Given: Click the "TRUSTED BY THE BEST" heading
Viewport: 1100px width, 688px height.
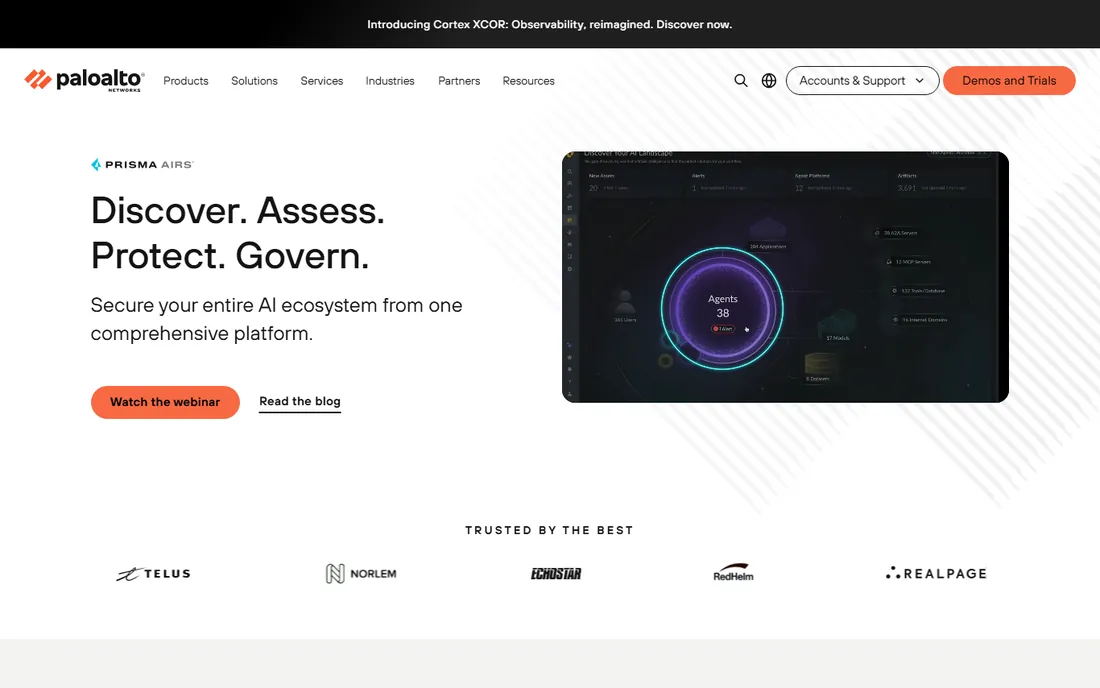Looking at the screenshot, I should [x=549, y=530].
